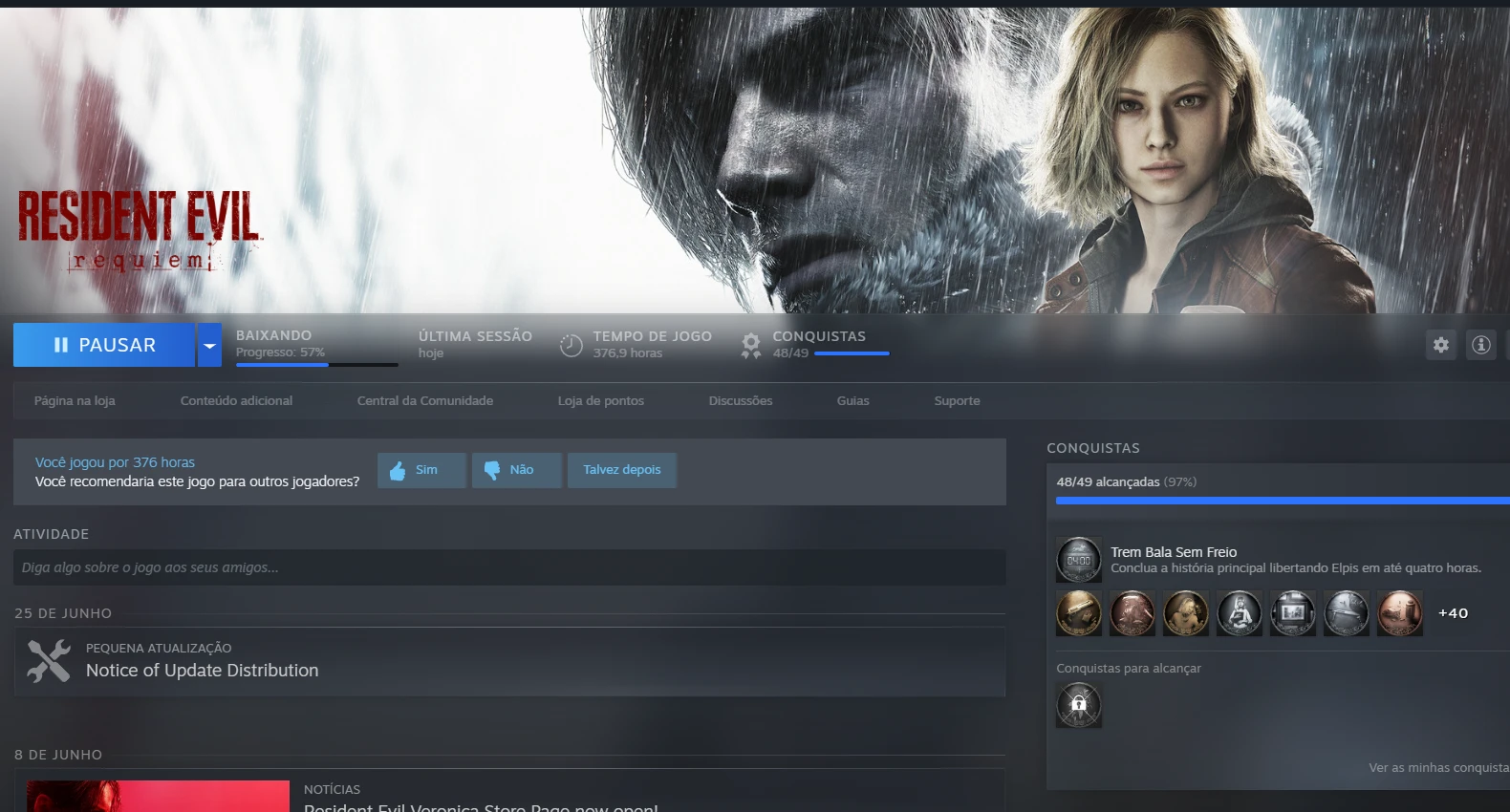Click the 'ÚLTIMA SESSÃO' stat
The height and width of the screenshot is (812, 1510).
point(475,344)
